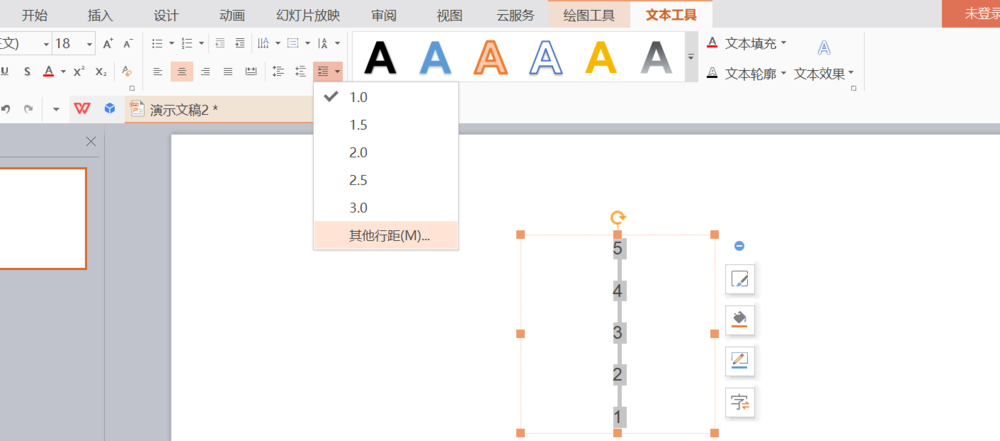
Task: Open character spacing dropdown arrow
Action: tap(337, 43)
